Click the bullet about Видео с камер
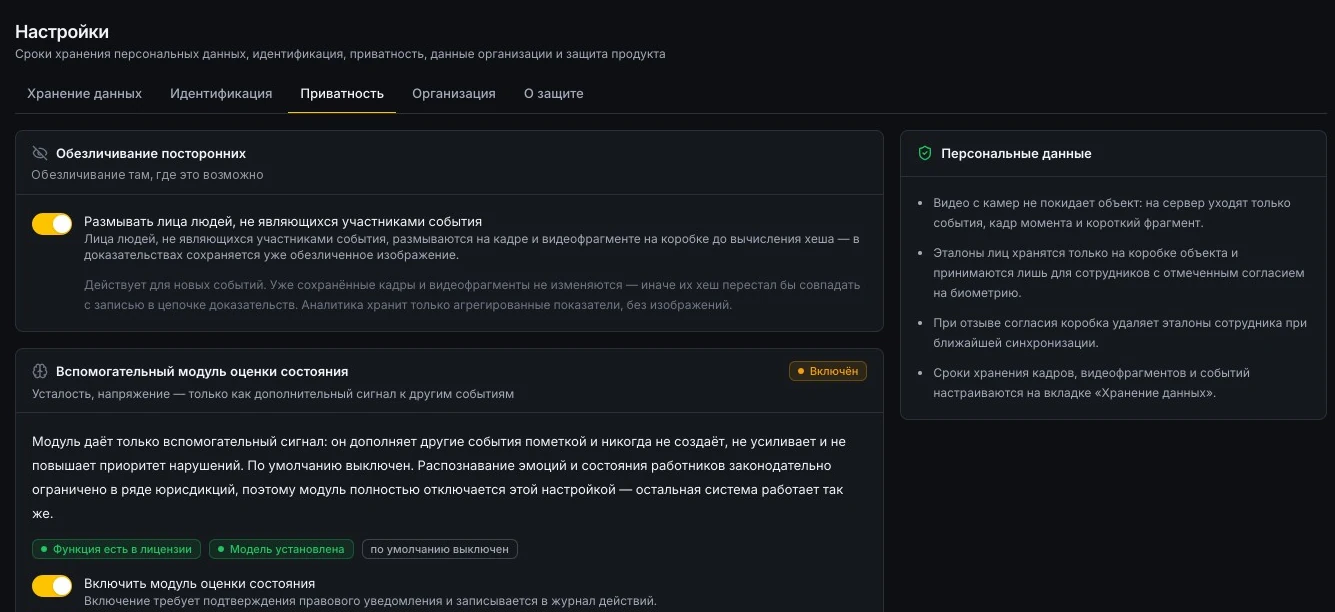The width and height of the screenshot is (1335, 612). 1112,213
